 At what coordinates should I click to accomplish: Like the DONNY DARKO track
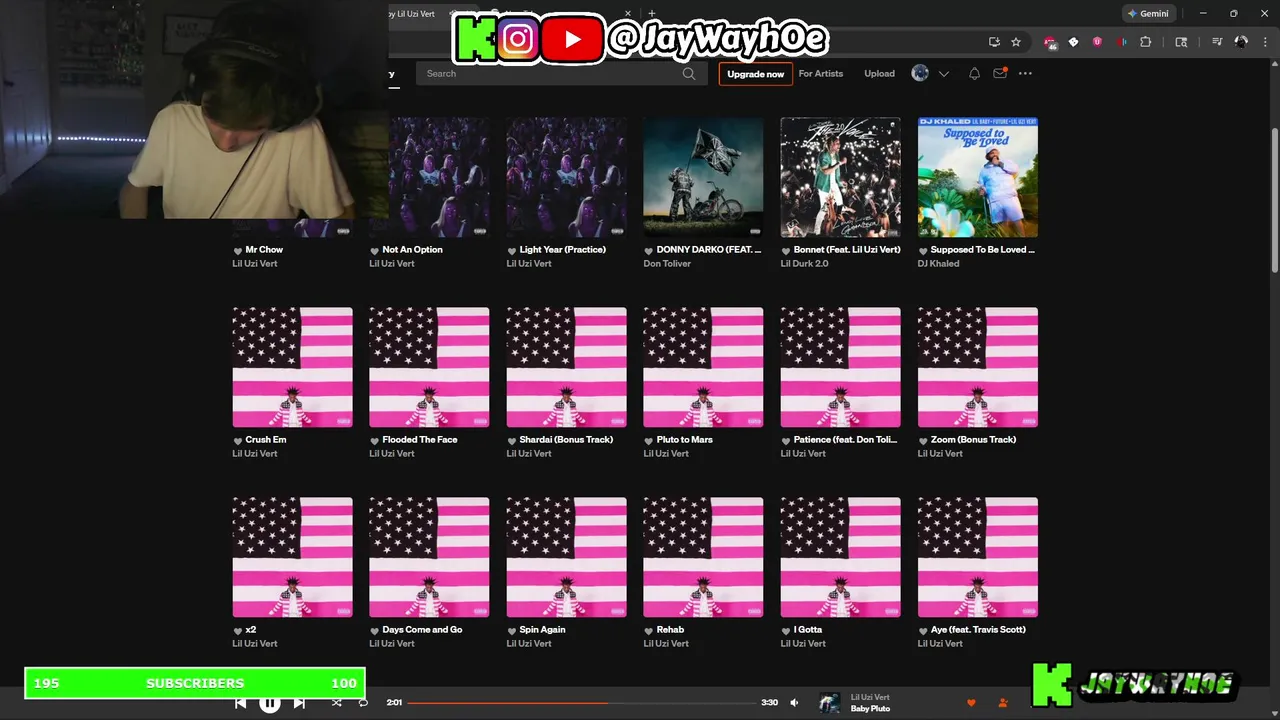click(649, 251)
